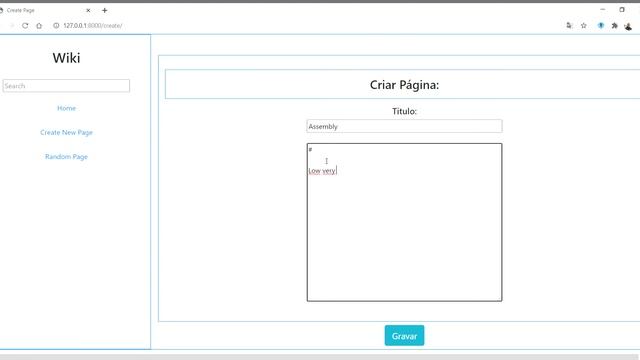Open the Create New Page link

(x=67, y=132)
